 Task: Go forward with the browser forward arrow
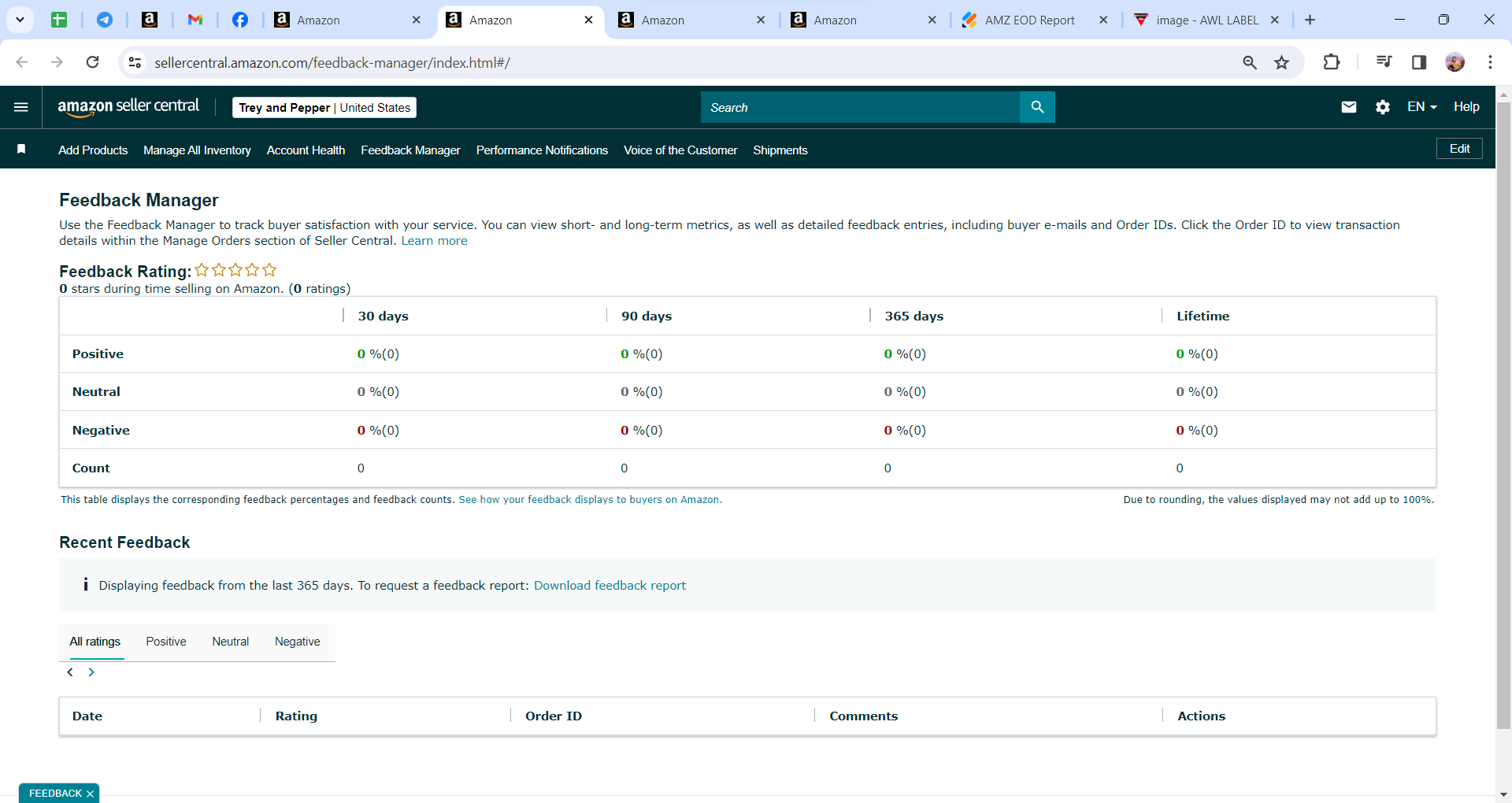(57, 62)
